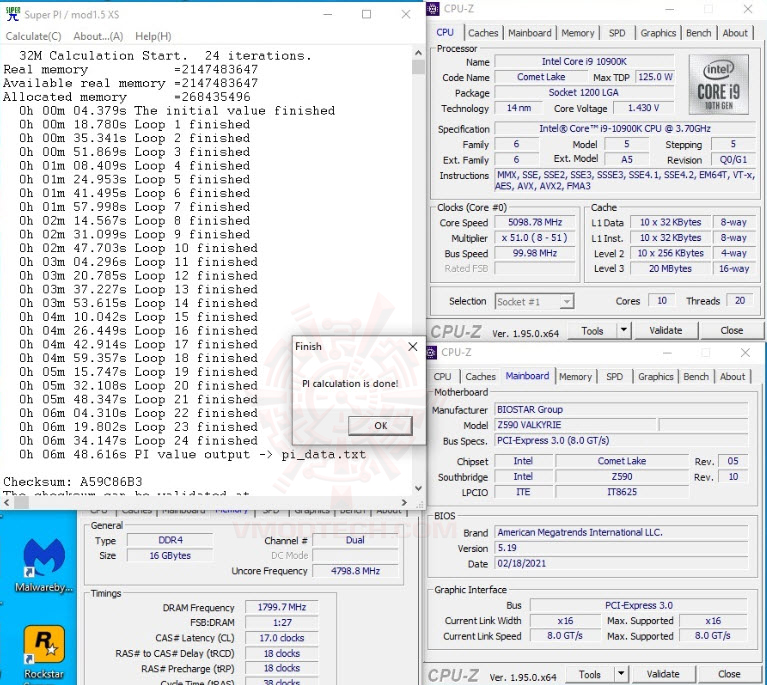Close the Finish dialog with the X
This screenshot has width=767, height=685.
coord(413,346)
